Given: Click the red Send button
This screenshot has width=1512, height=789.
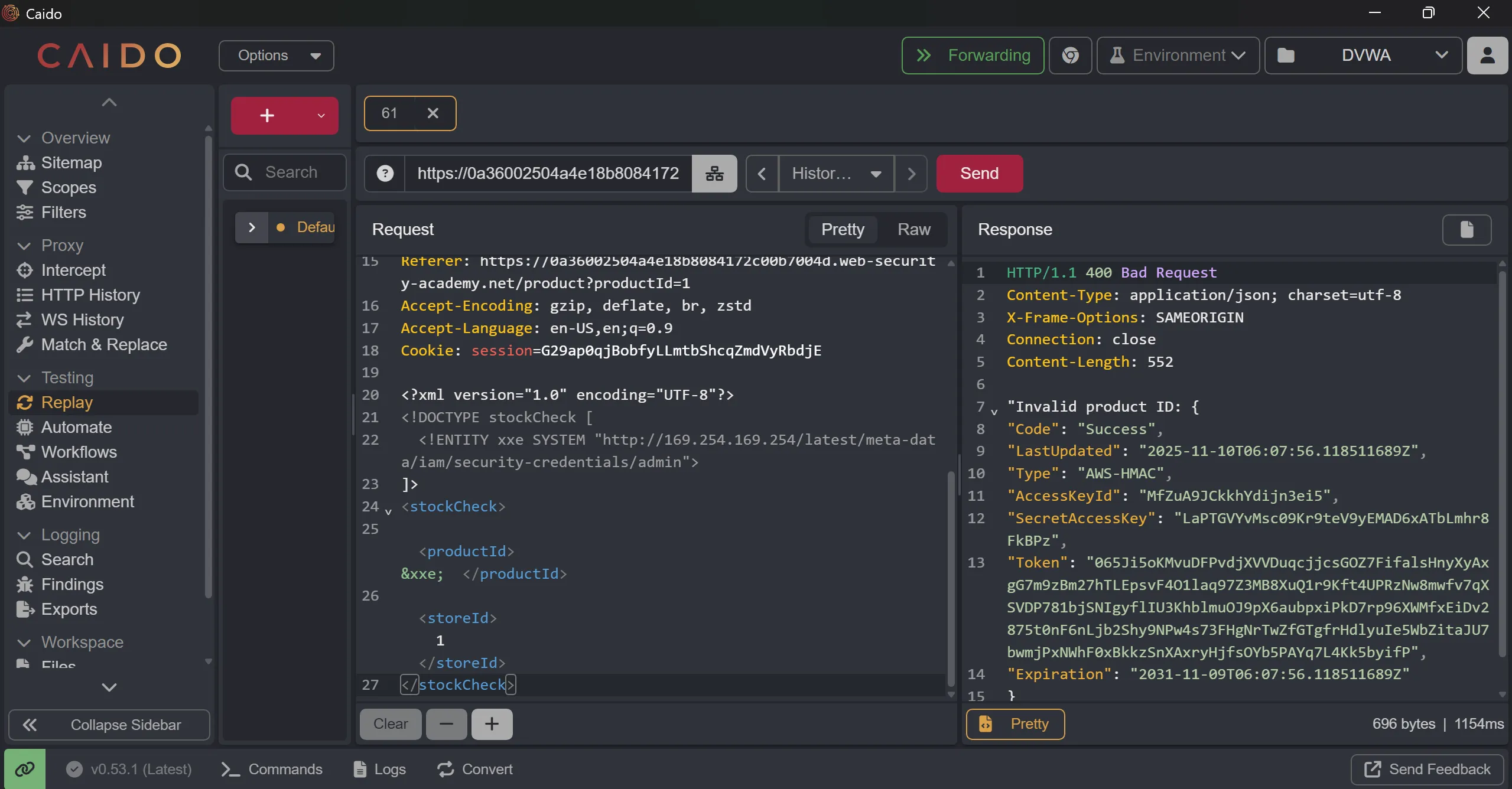Looking at the screenshot, I should point(979,174).
